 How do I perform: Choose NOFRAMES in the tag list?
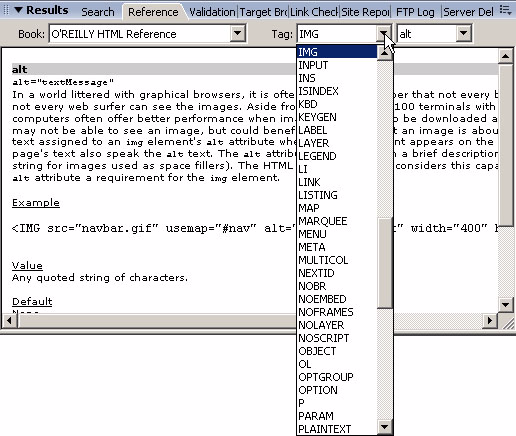point(337,312)
